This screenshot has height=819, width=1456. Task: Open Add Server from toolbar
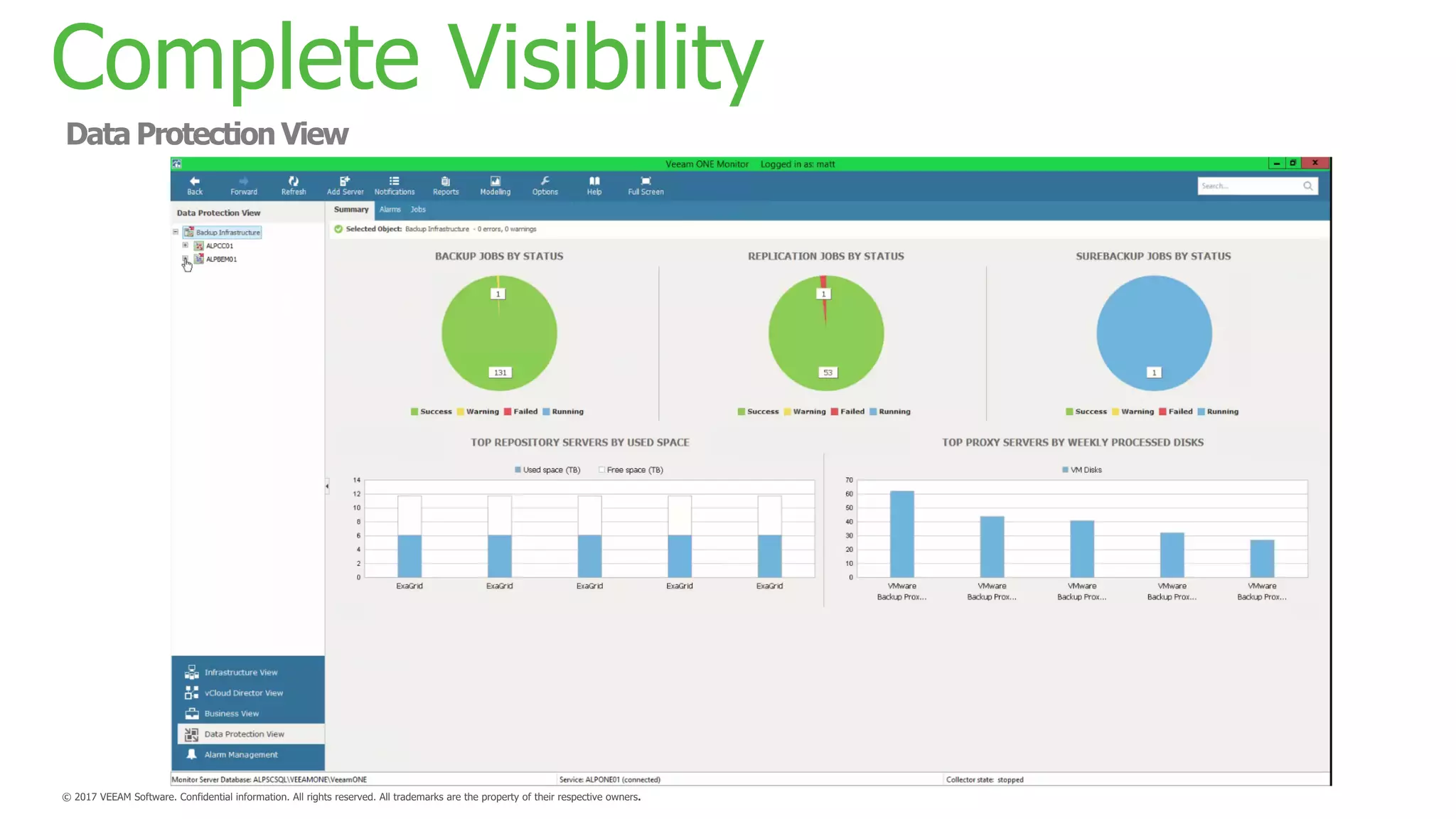[345, 182]
